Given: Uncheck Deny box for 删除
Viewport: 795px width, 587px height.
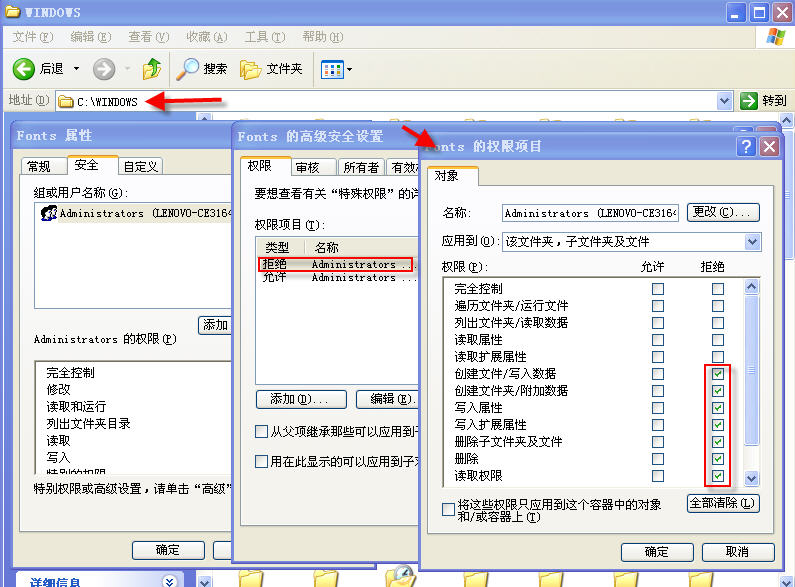Looking at the screenshot, I should pos(717,459).
